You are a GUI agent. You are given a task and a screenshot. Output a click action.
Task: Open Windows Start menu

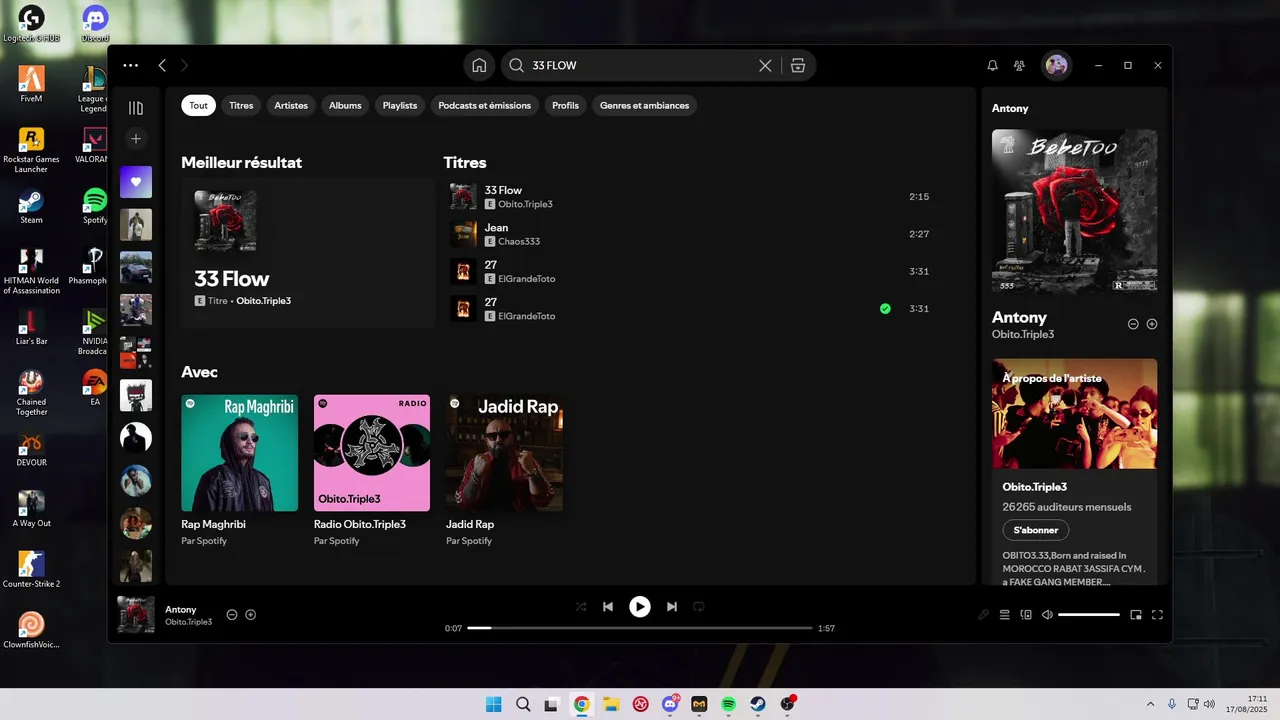tap(494, 704)
